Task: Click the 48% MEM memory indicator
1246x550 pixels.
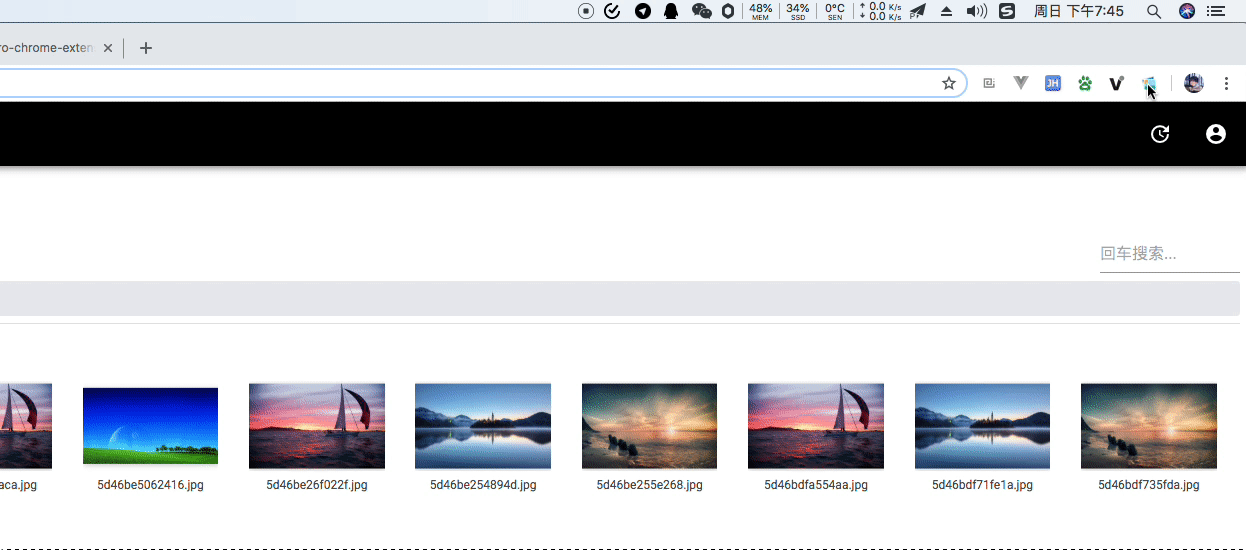Action: 760,11
